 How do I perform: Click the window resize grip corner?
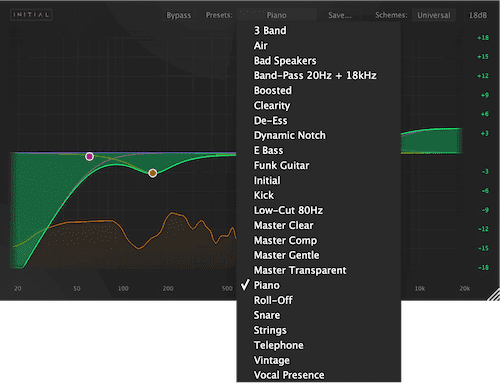click(x=493, y=295)
